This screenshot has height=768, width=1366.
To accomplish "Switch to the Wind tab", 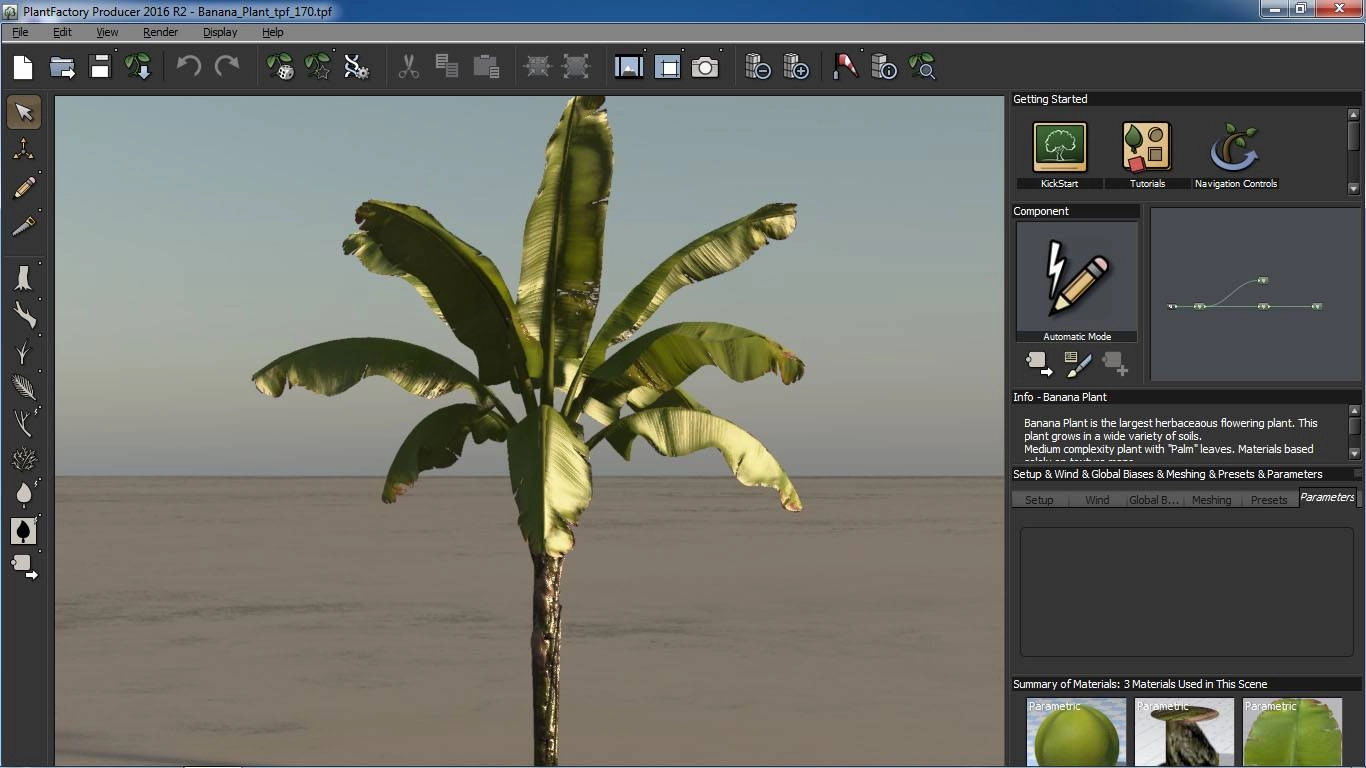I will click(1097, 500).
